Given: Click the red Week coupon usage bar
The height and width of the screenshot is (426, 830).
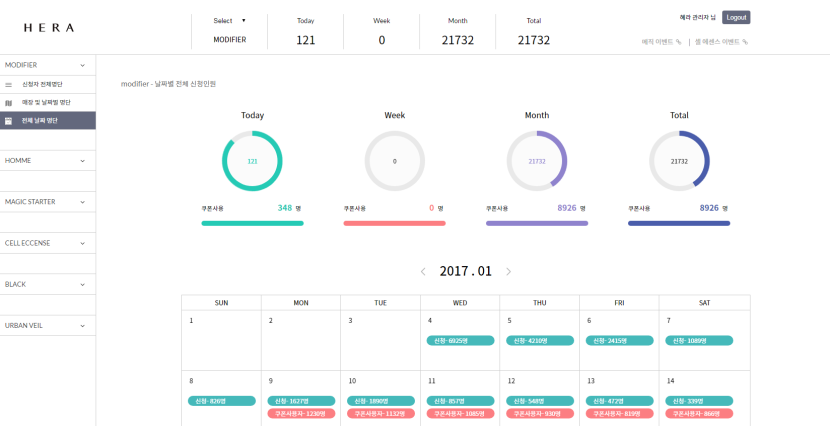Looking at the screenshot, I should coord(394,223).
